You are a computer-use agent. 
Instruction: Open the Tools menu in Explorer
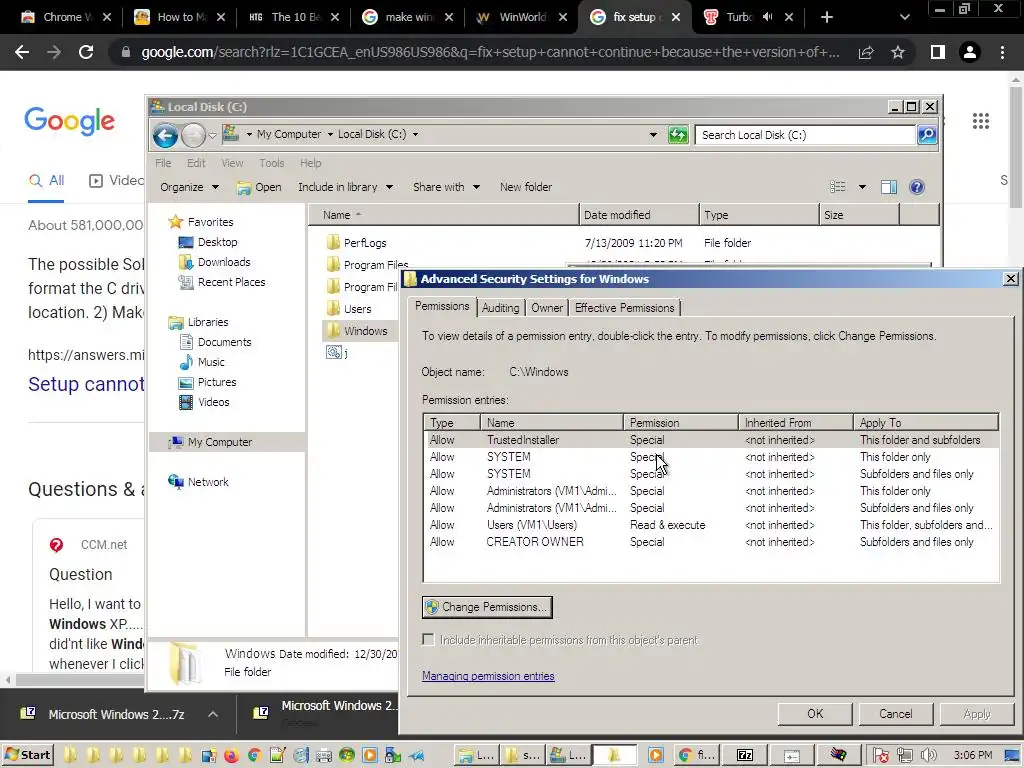(x=272, y=163)
